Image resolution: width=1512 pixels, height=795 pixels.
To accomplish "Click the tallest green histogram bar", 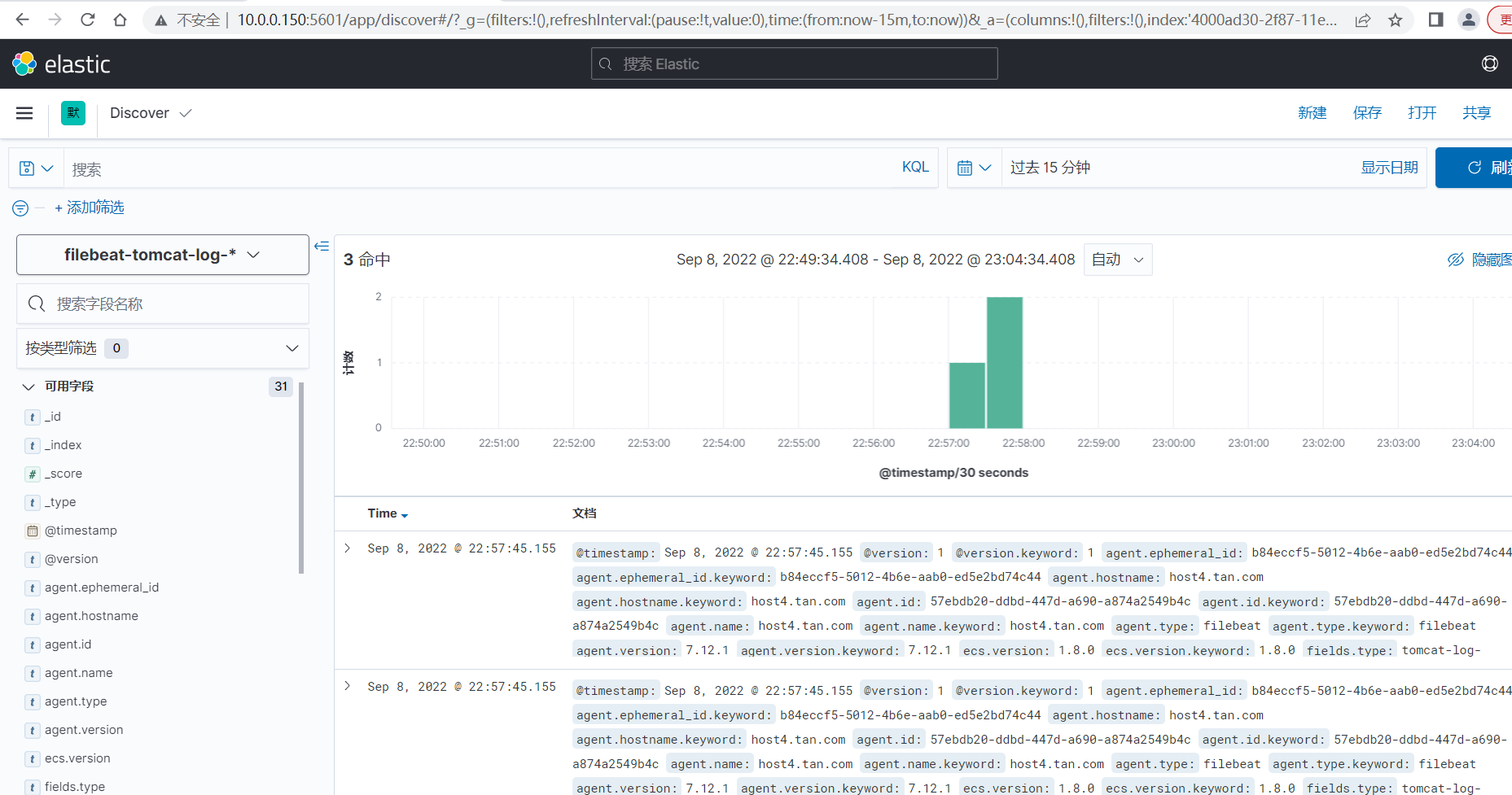I will click(1005, 362).
